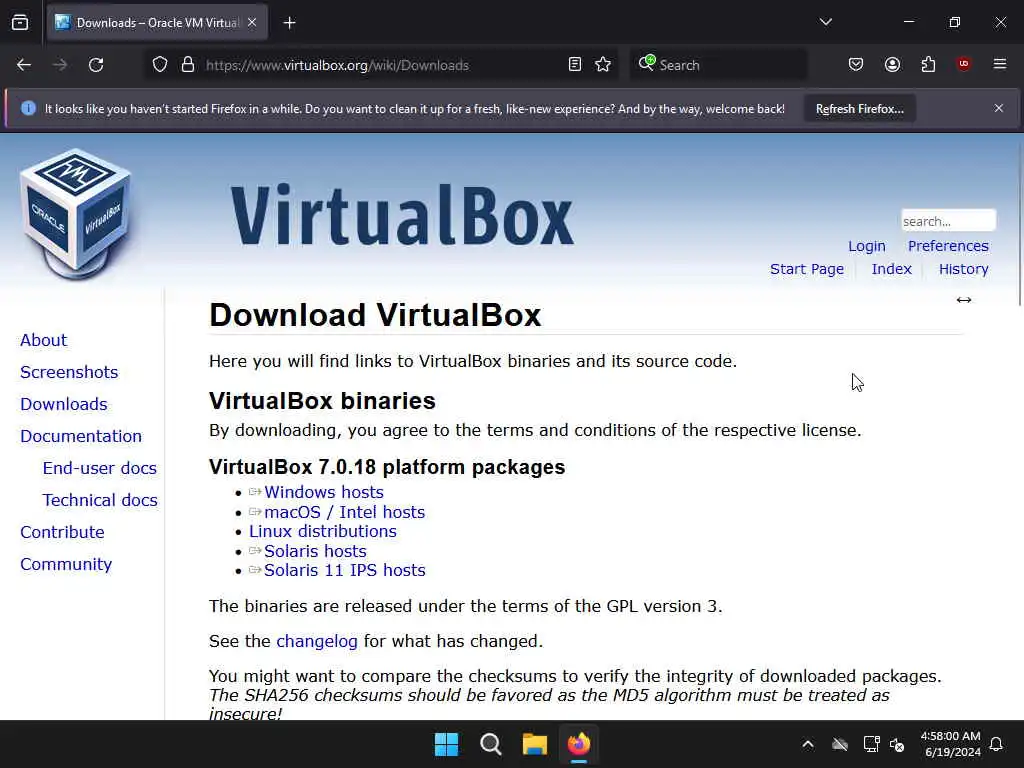Screen dimensions: 1024x768
Task: Download Windows hosts package
Action: (x=323, y=492)
